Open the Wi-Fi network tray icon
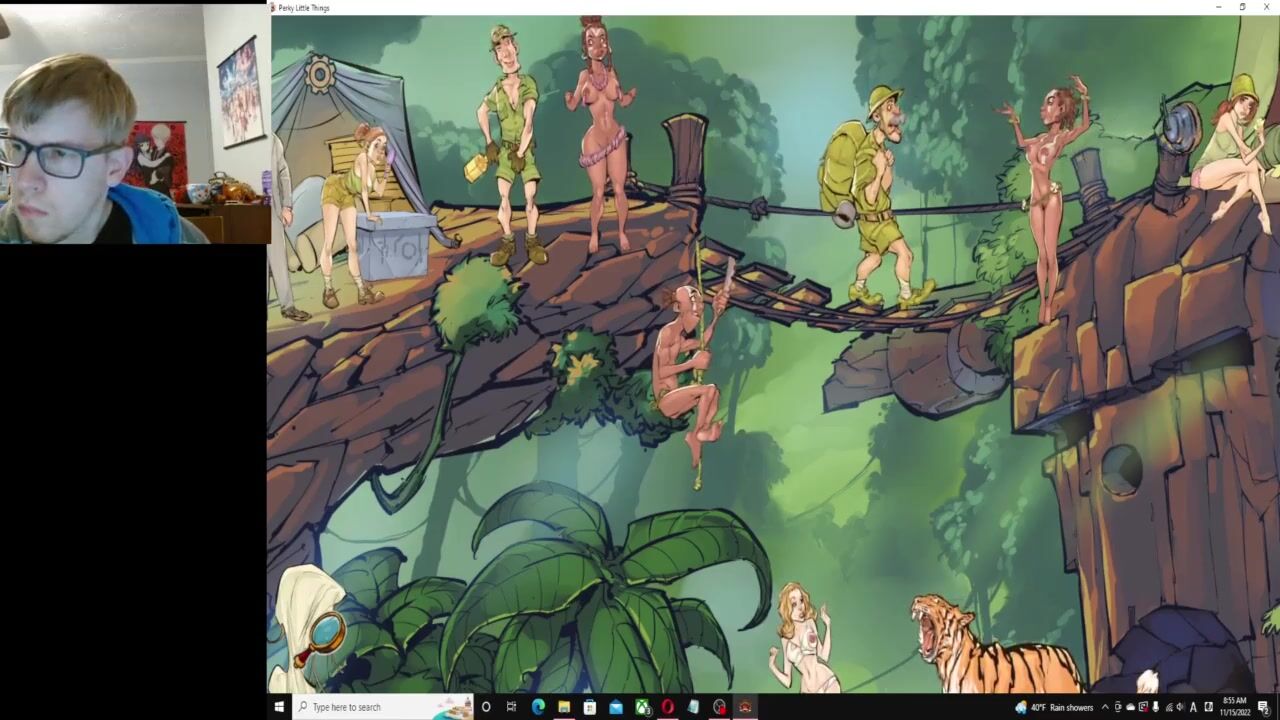Viewport: 1280px width, 720px height. [1169, 708]
